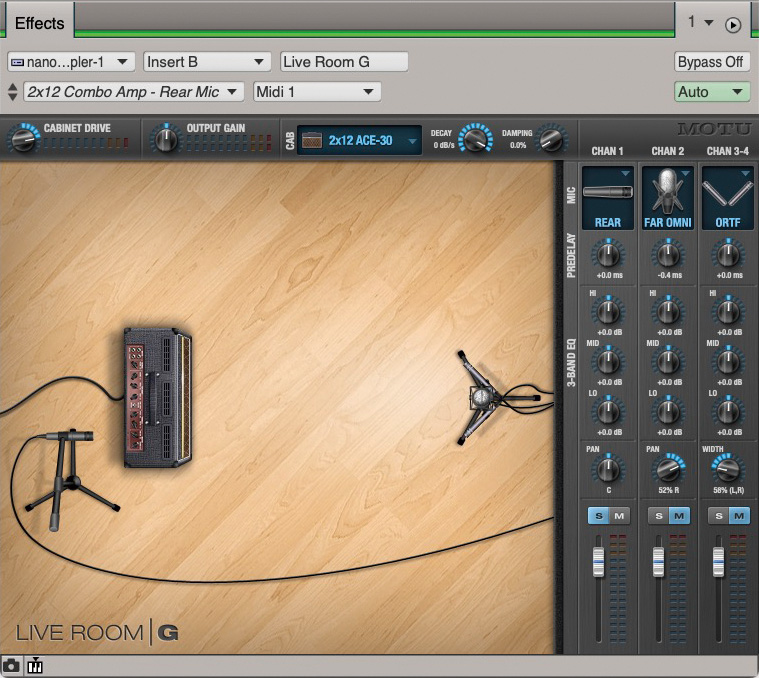Open the Auto automation dropdown
This screenshot has height=678, width=759.
(712, 91)
